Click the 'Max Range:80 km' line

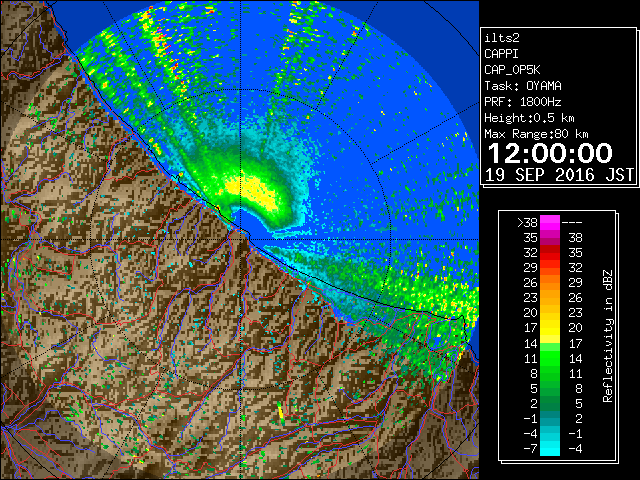coord(536,134)
